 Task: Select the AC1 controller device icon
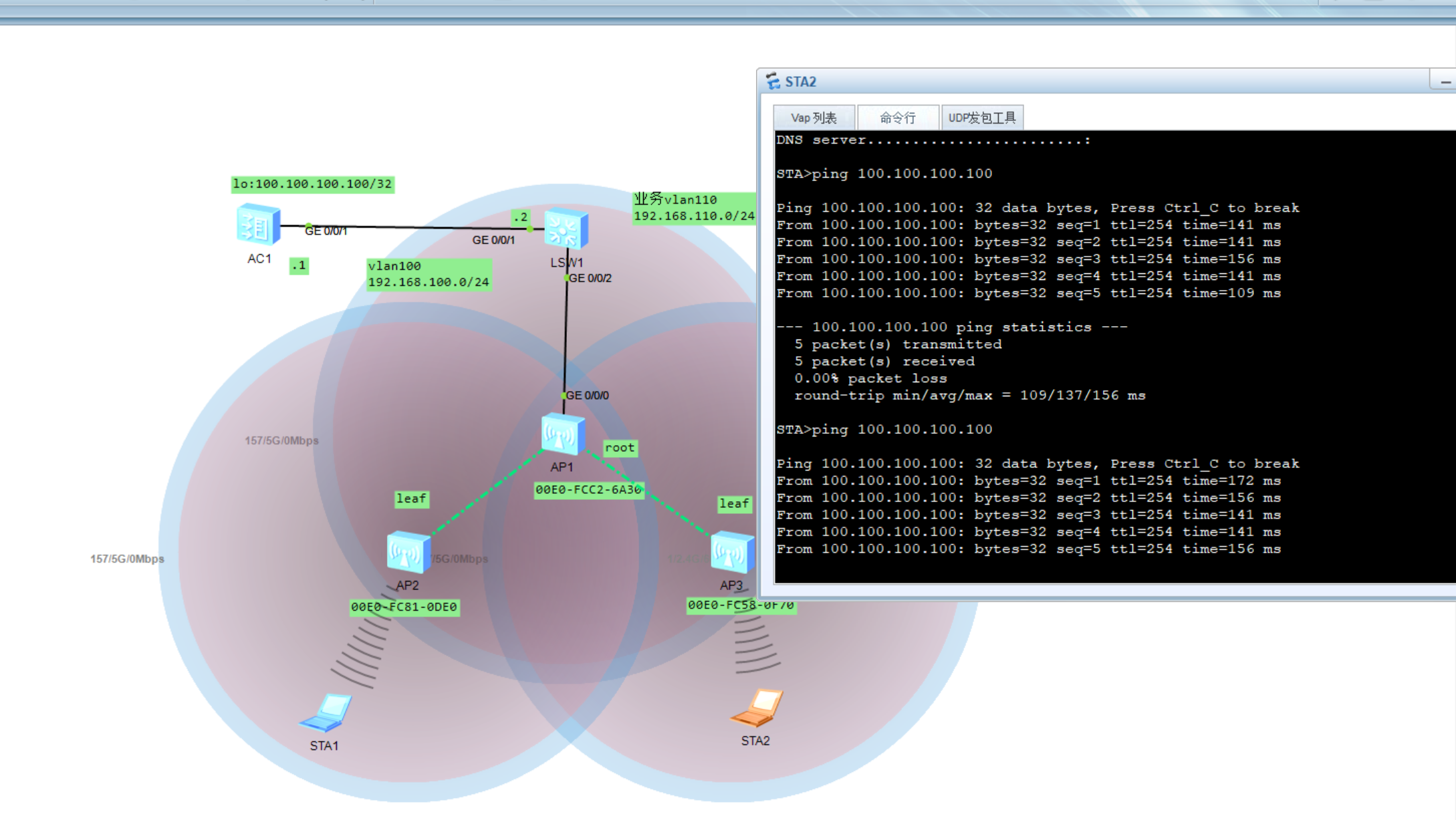click(x=257, y=225)
